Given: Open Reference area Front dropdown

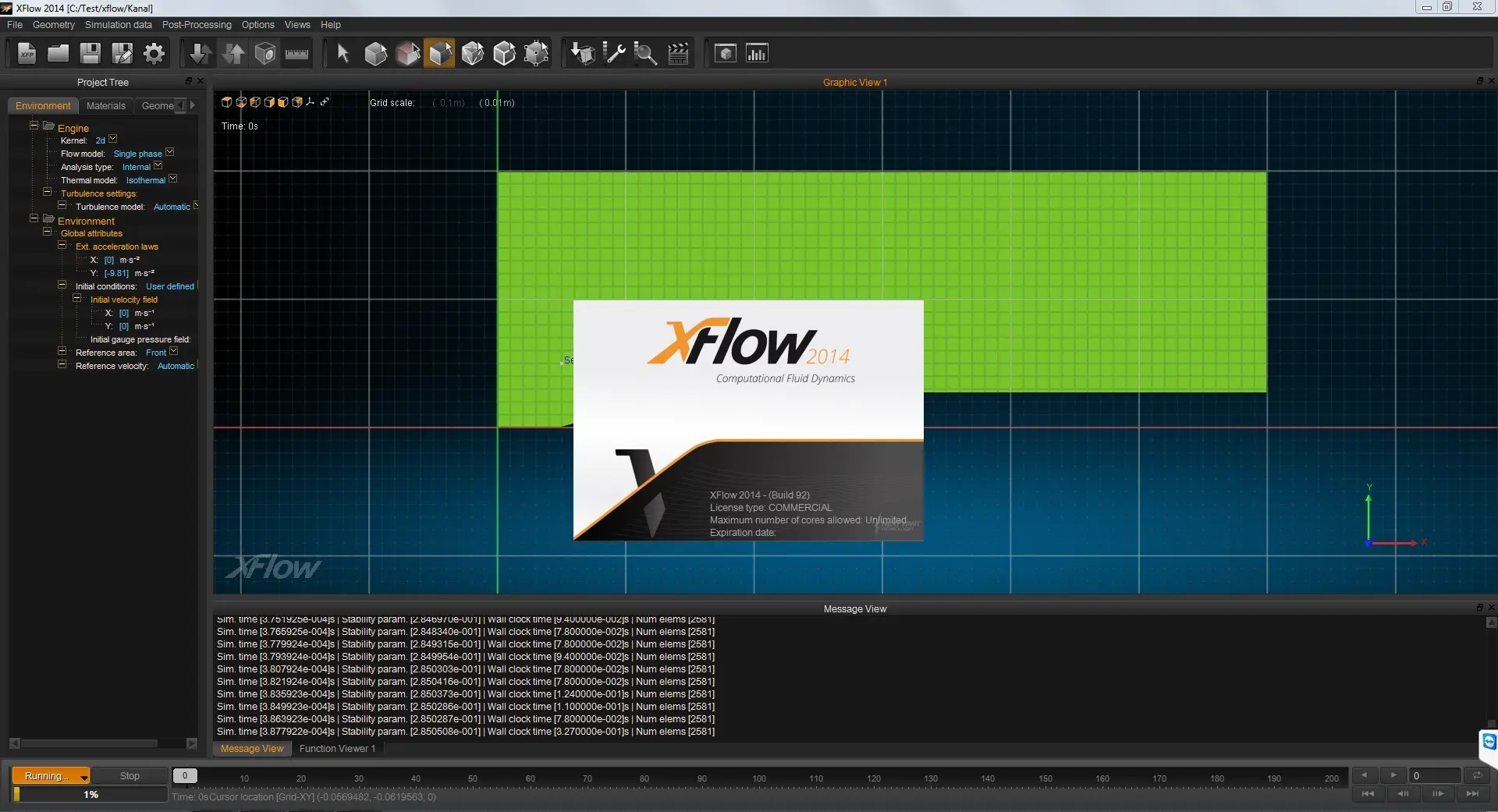Looking at the screenshot, I should coord(173,352).
